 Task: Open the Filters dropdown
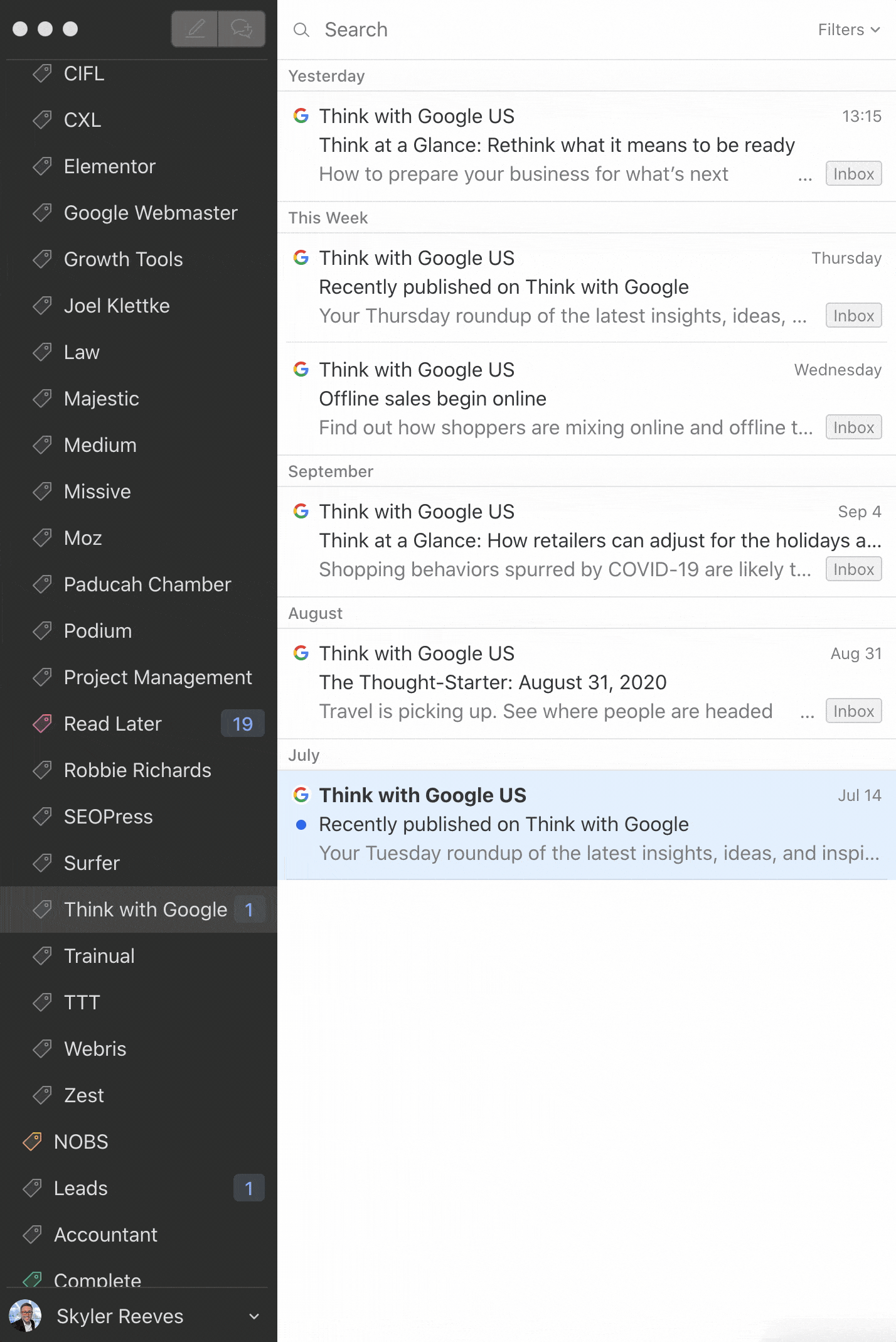click(849, 30)
